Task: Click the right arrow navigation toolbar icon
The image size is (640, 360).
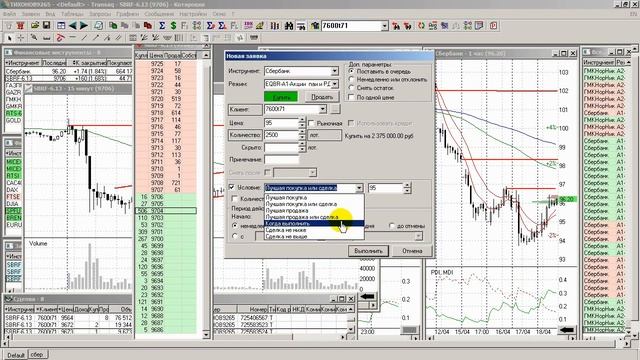Action: [84, 25]
